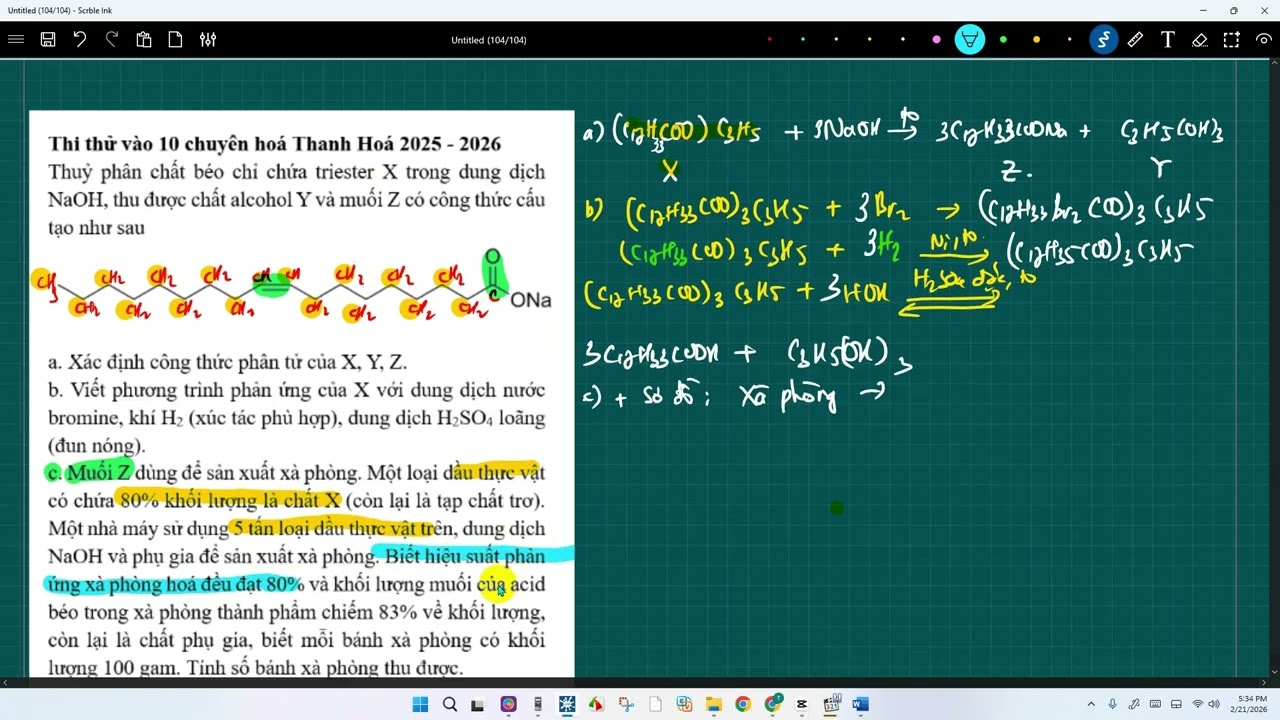Image resolution: width=1280 pixels, height=720 pixels.
Task: Choose the cyan highlighter pen
Action: click(969, 40)
